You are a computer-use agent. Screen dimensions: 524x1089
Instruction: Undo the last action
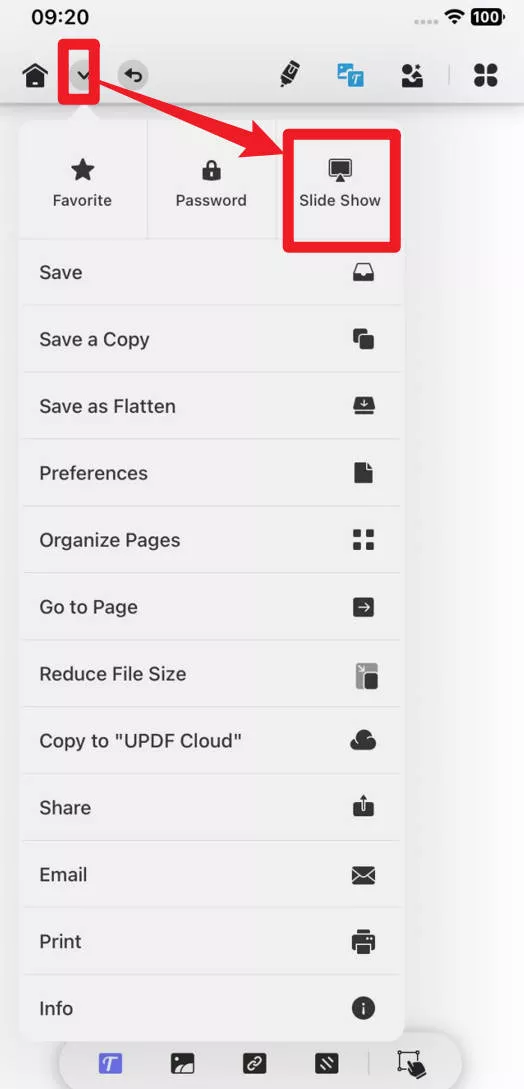point(133,75)
